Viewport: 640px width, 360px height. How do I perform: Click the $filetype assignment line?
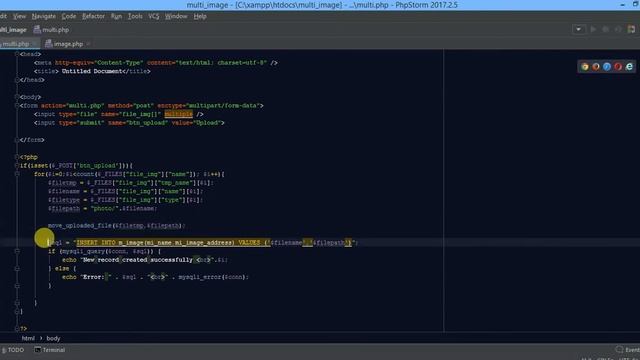pyautogui.click(x=125, y=200)
